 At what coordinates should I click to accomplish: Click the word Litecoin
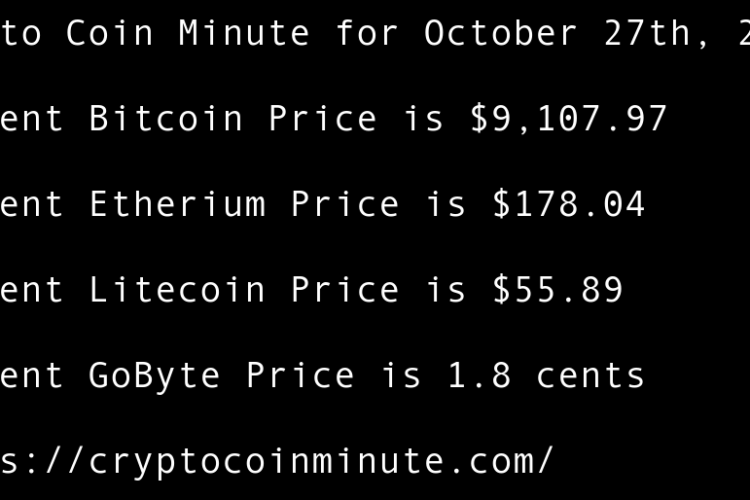177,290
